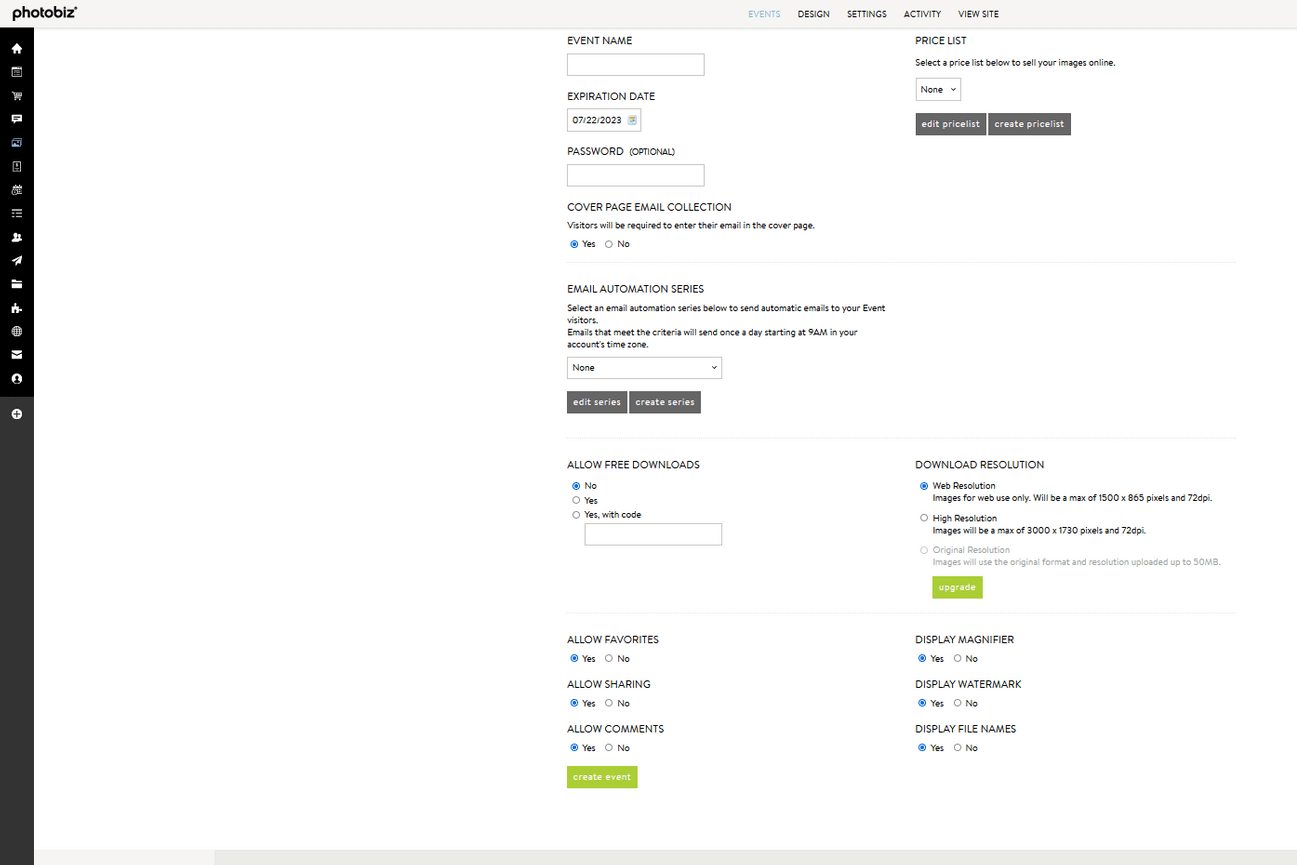Open the Price List dropdown
1297x865 pixels.
tap(937, 89)
